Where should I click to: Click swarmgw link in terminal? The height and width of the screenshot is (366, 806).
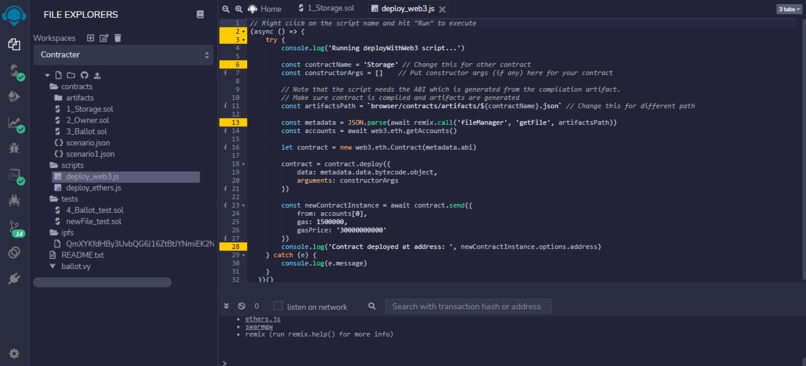259,326
